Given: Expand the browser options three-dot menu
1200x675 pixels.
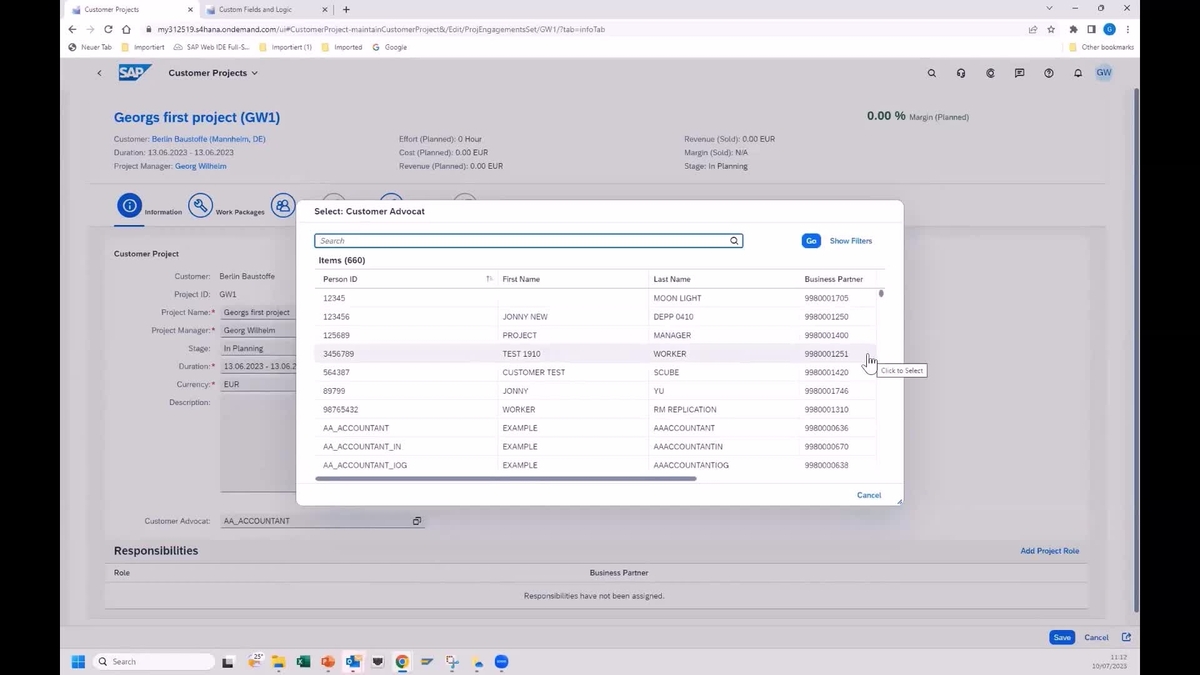Looking at the screenshot, I should point(1126,29).
